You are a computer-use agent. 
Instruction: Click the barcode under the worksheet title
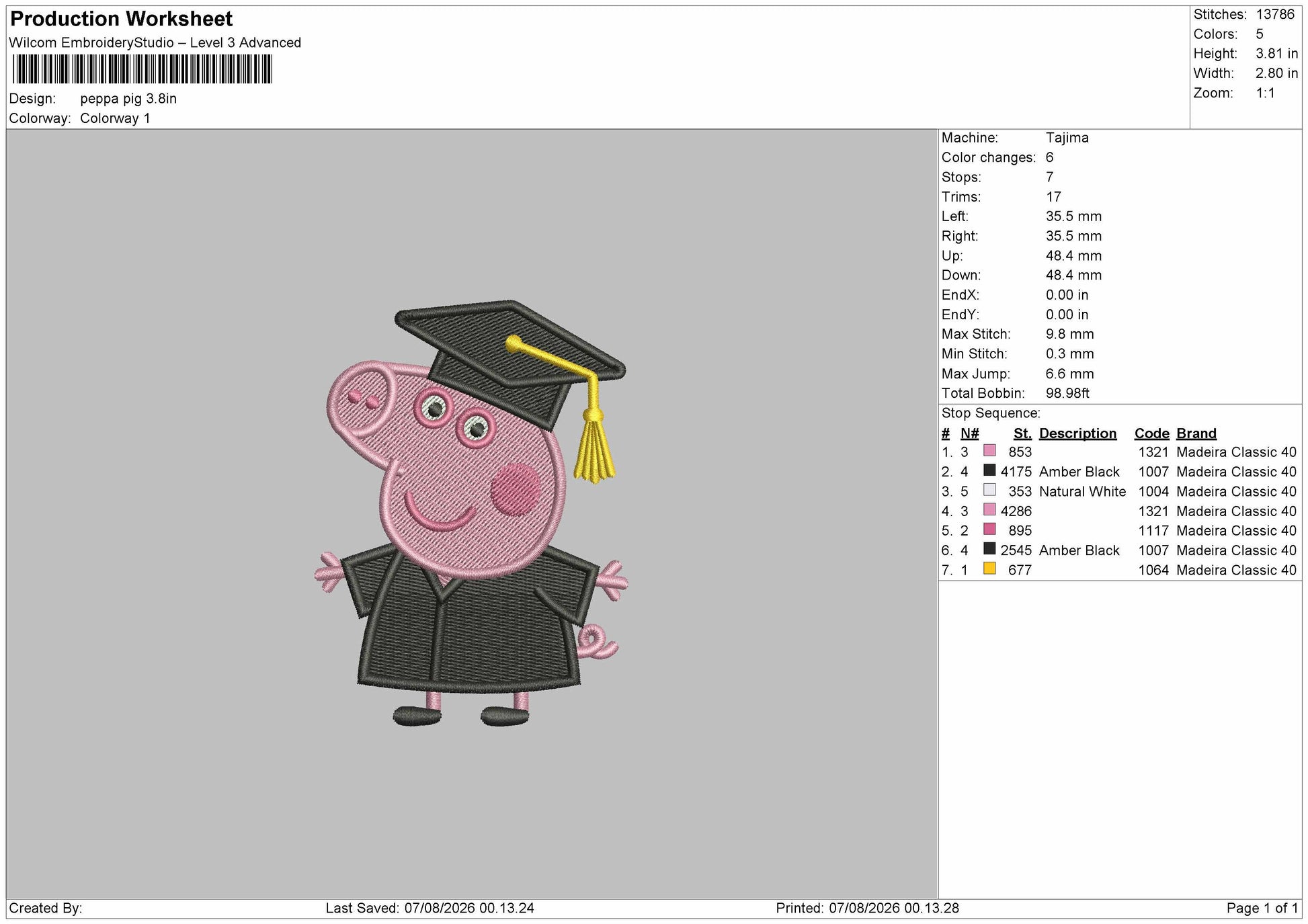tap(142, 69)
